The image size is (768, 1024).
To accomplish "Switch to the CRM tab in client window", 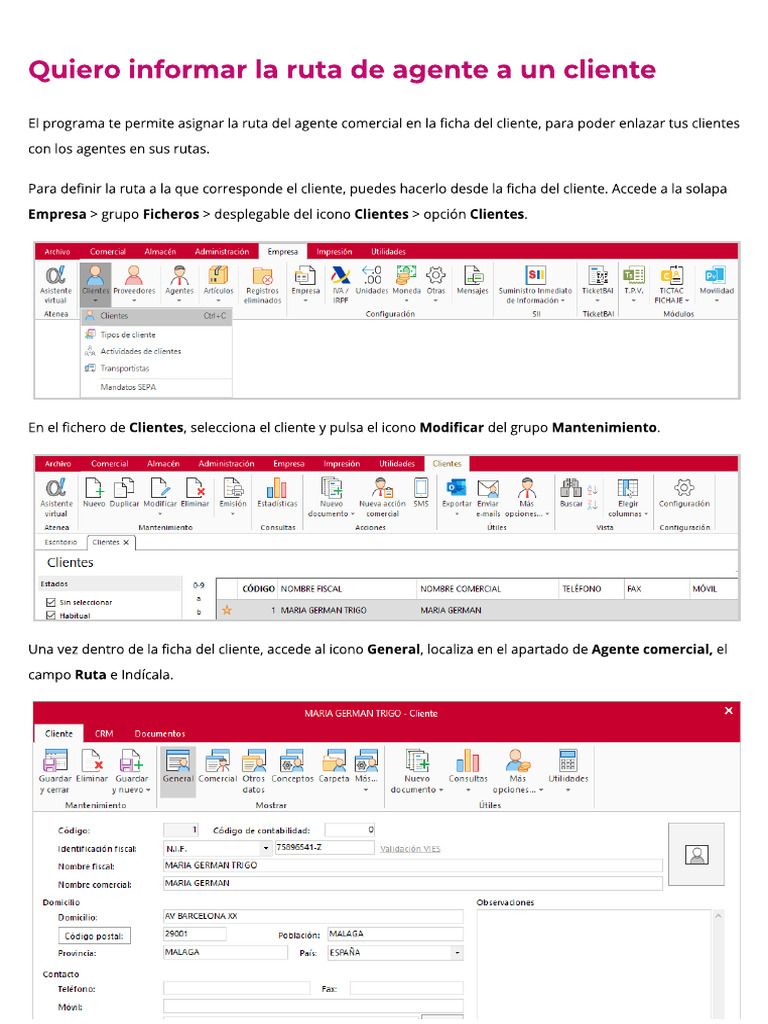I will pos(104,733).
